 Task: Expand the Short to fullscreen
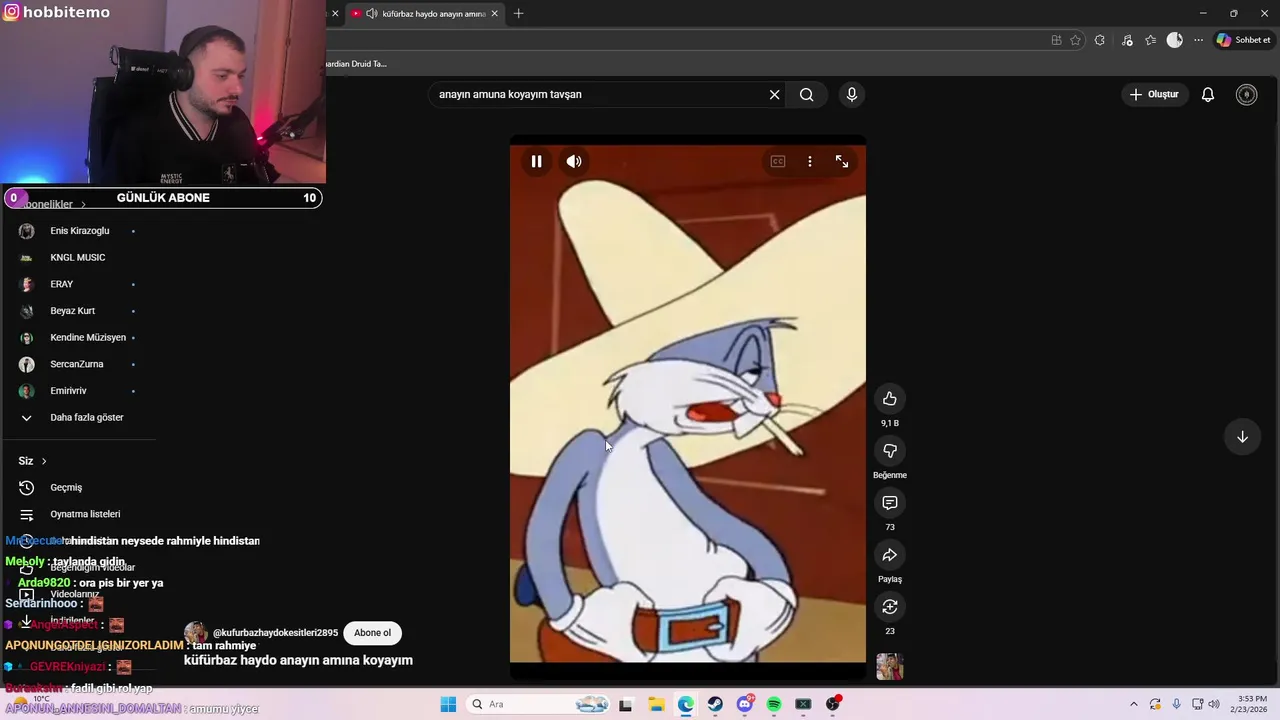(842, 161)
